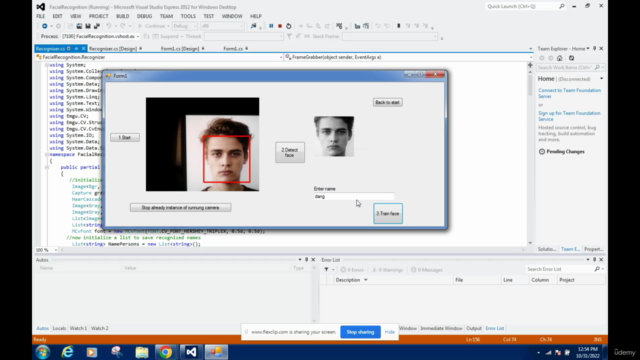Pin the Error List panel
640x360 pixels.
point(594,260)
